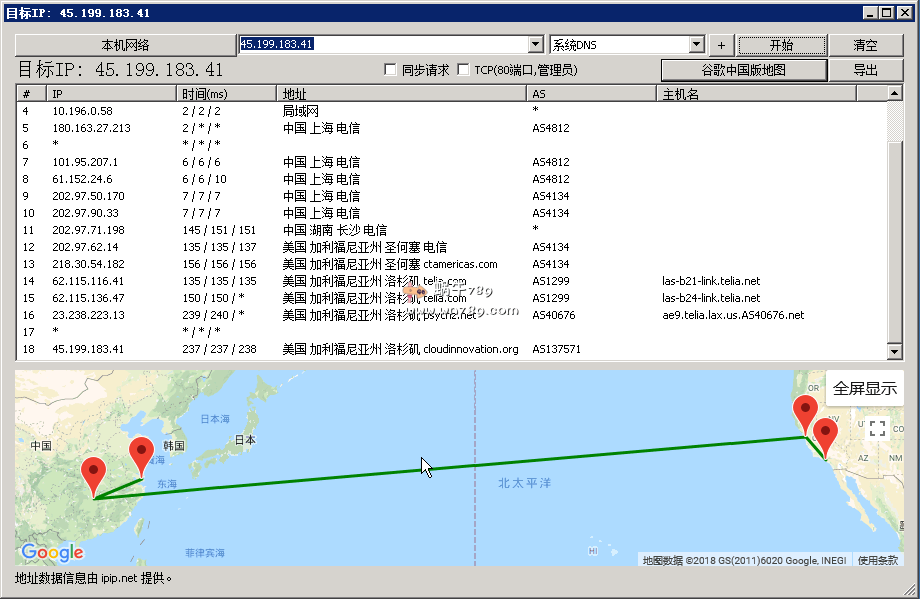Click the red map pin near Shanghai

click(x=142, y=453)
